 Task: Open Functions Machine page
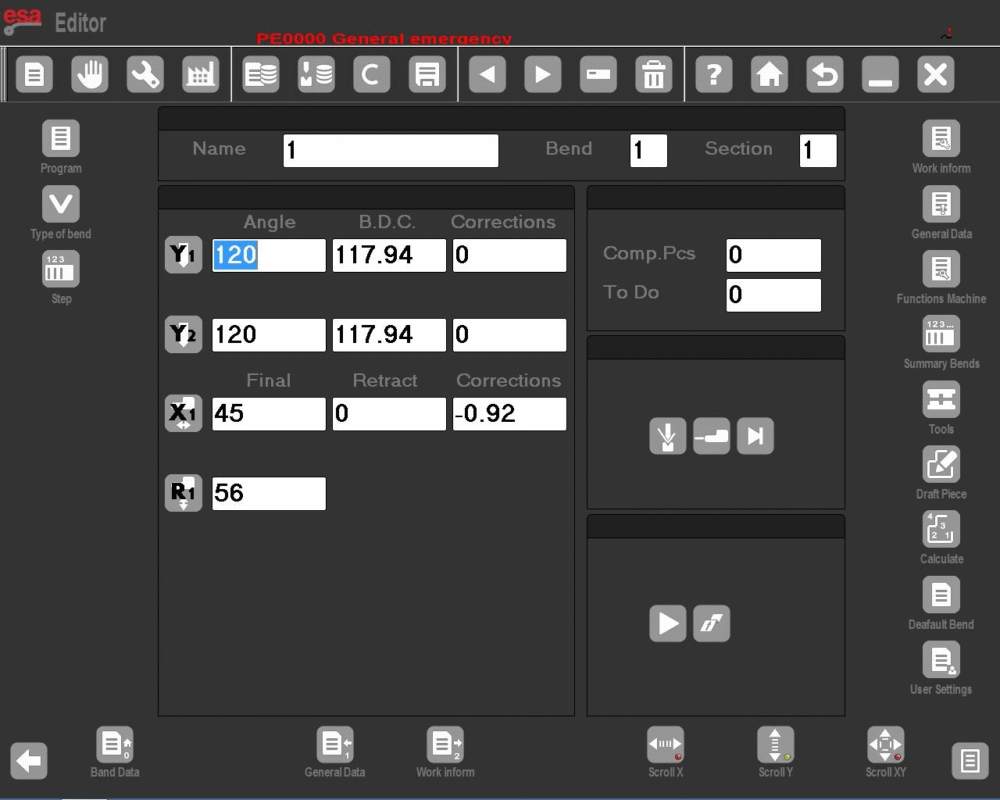(941, 270)
